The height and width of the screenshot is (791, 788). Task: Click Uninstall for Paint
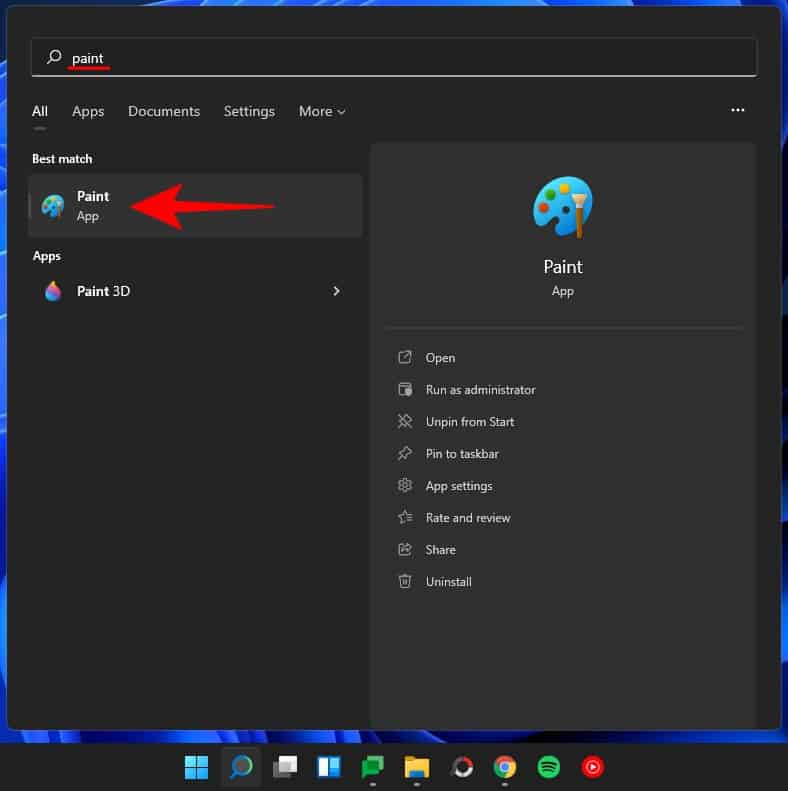(x=448, y=582)
